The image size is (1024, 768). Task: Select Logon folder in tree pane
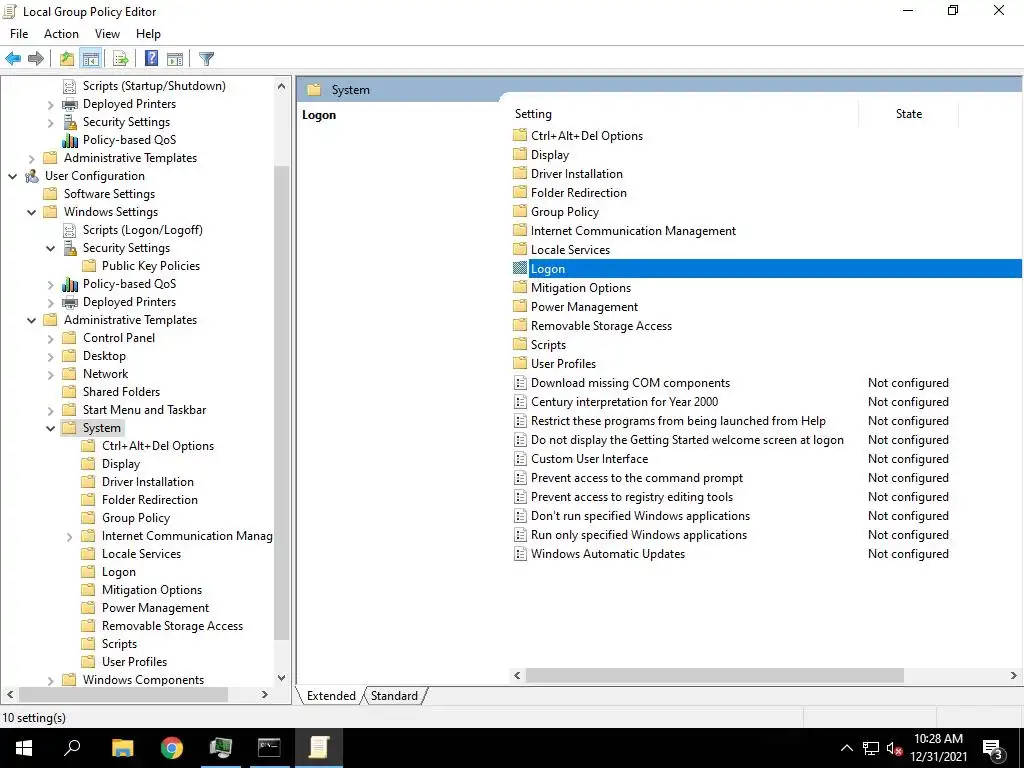(x=119, y=572)
